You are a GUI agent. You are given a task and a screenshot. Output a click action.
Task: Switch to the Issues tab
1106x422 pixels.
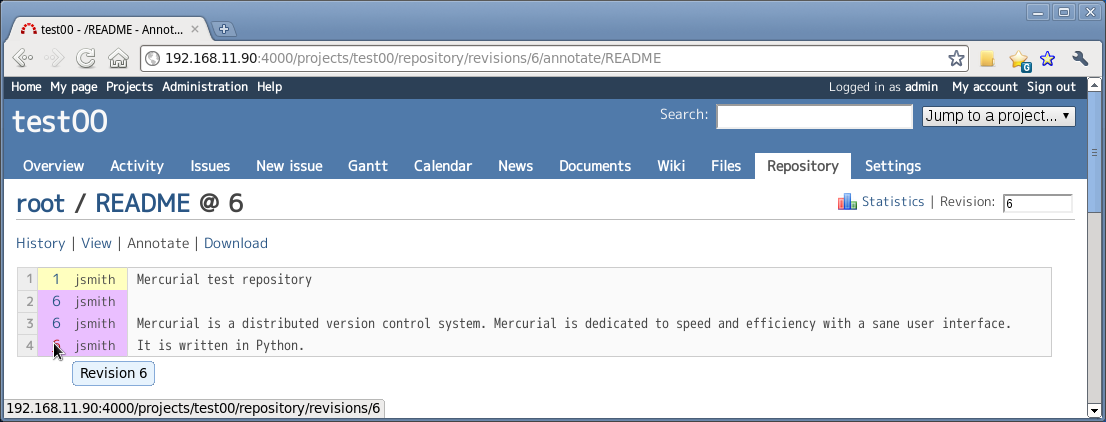(210, 166)
